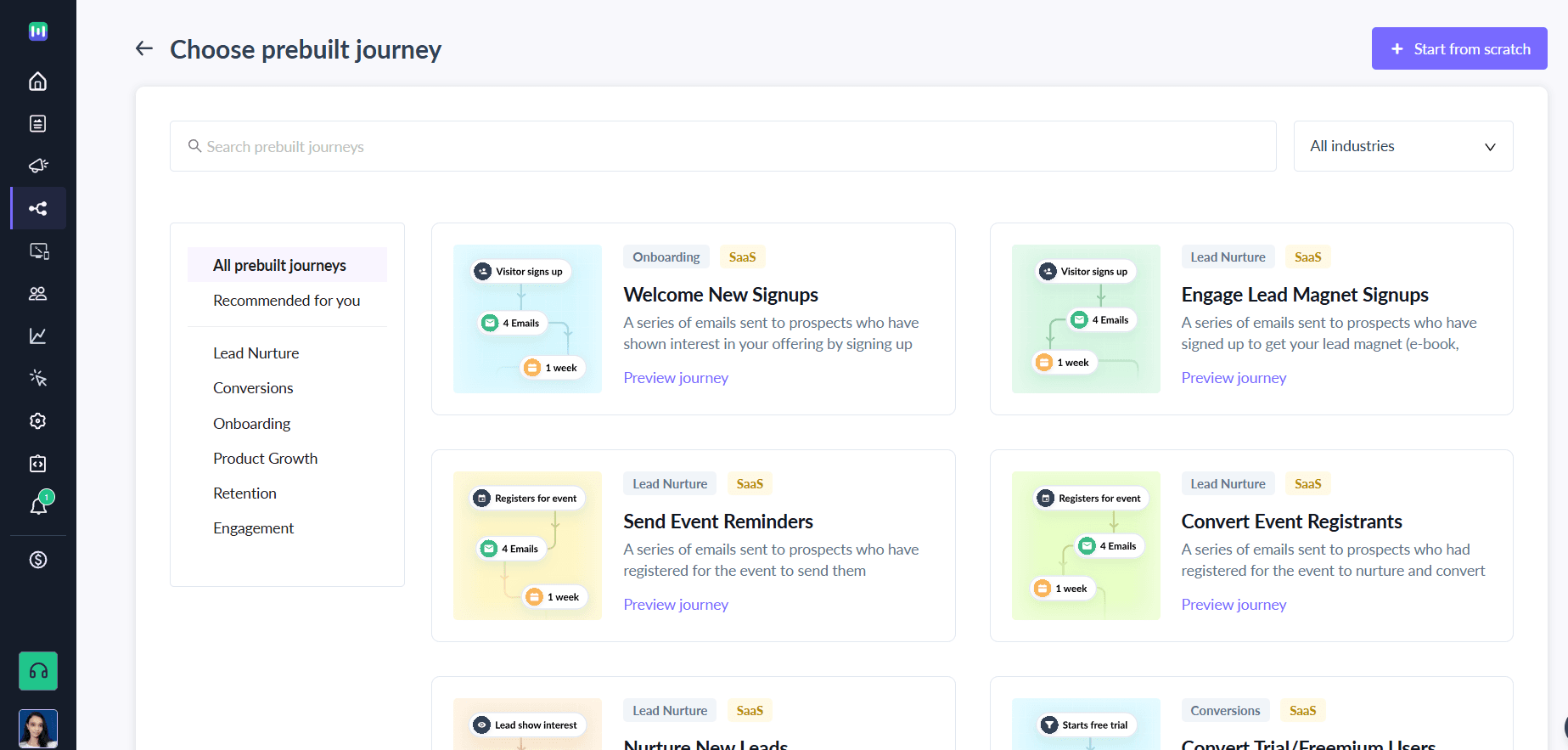Open the All industries dropdown

click(x=1403, y=146)
